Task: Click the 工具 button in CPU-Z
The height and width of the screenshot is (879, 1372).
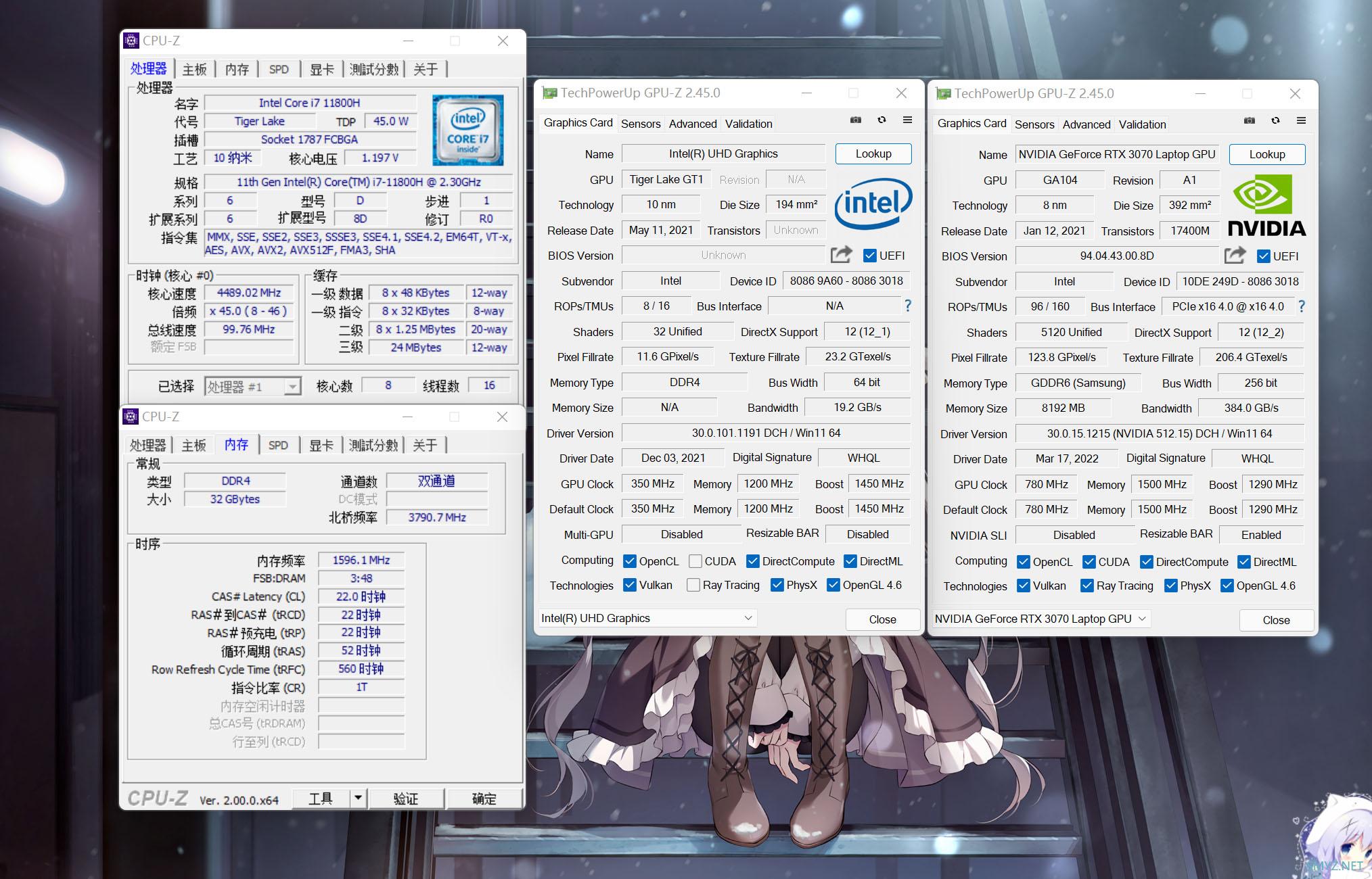Action: (321, 799)
